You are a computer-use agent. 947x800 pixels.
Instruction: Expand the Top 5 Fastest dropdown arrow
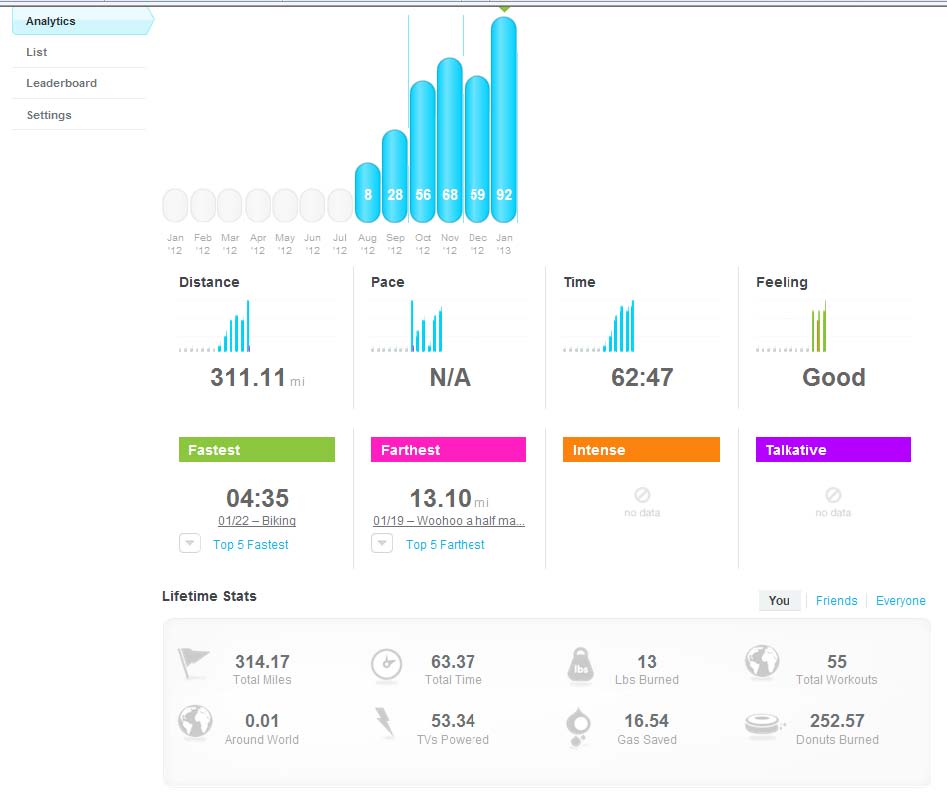point(190,543)
